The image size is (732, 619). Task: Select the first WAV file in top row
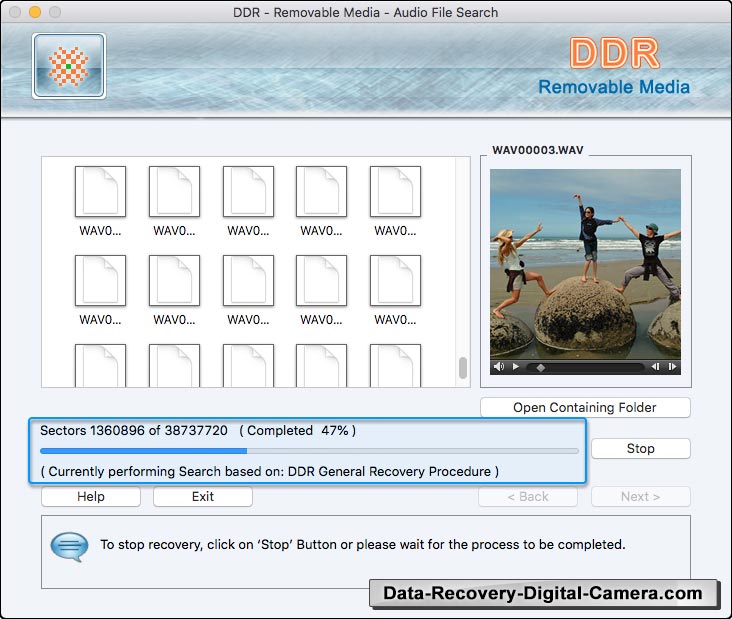click(100, 201)
